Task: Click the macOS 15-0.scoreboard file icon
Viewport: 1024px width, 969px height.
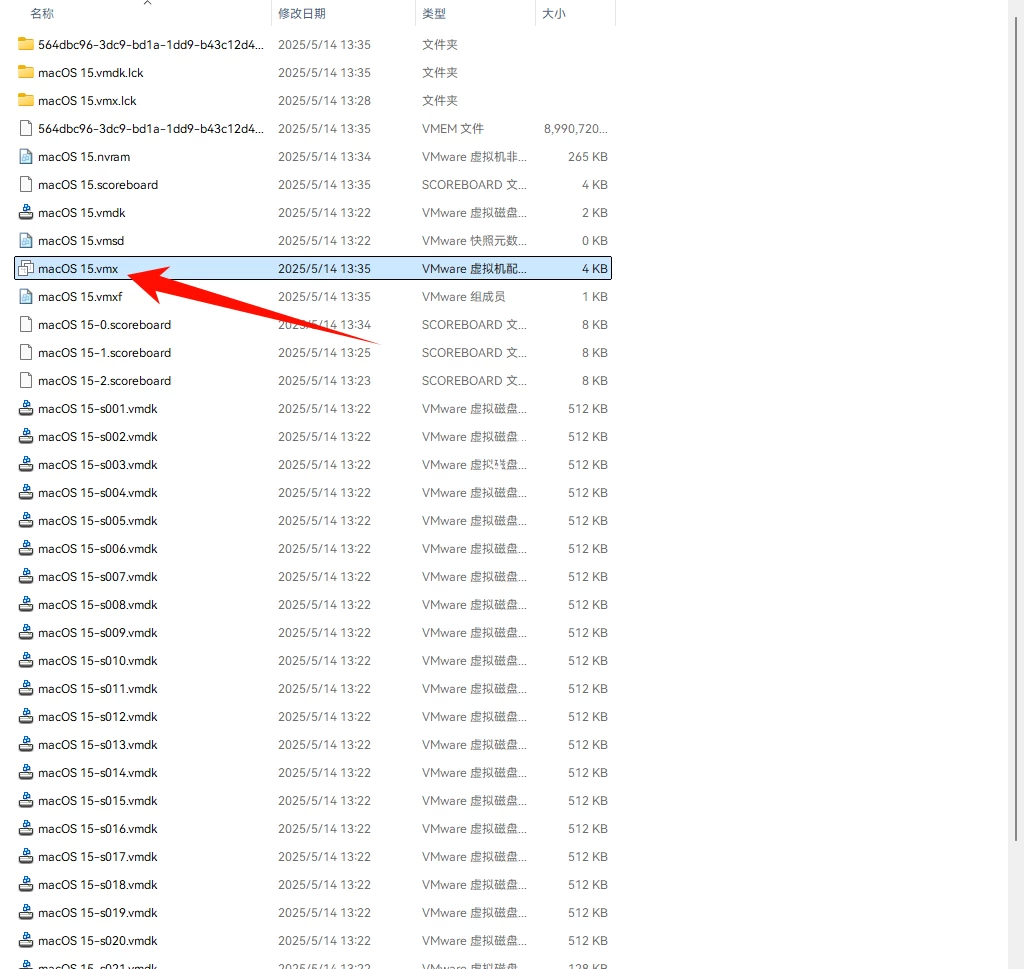Action: (x=25, y=325)
